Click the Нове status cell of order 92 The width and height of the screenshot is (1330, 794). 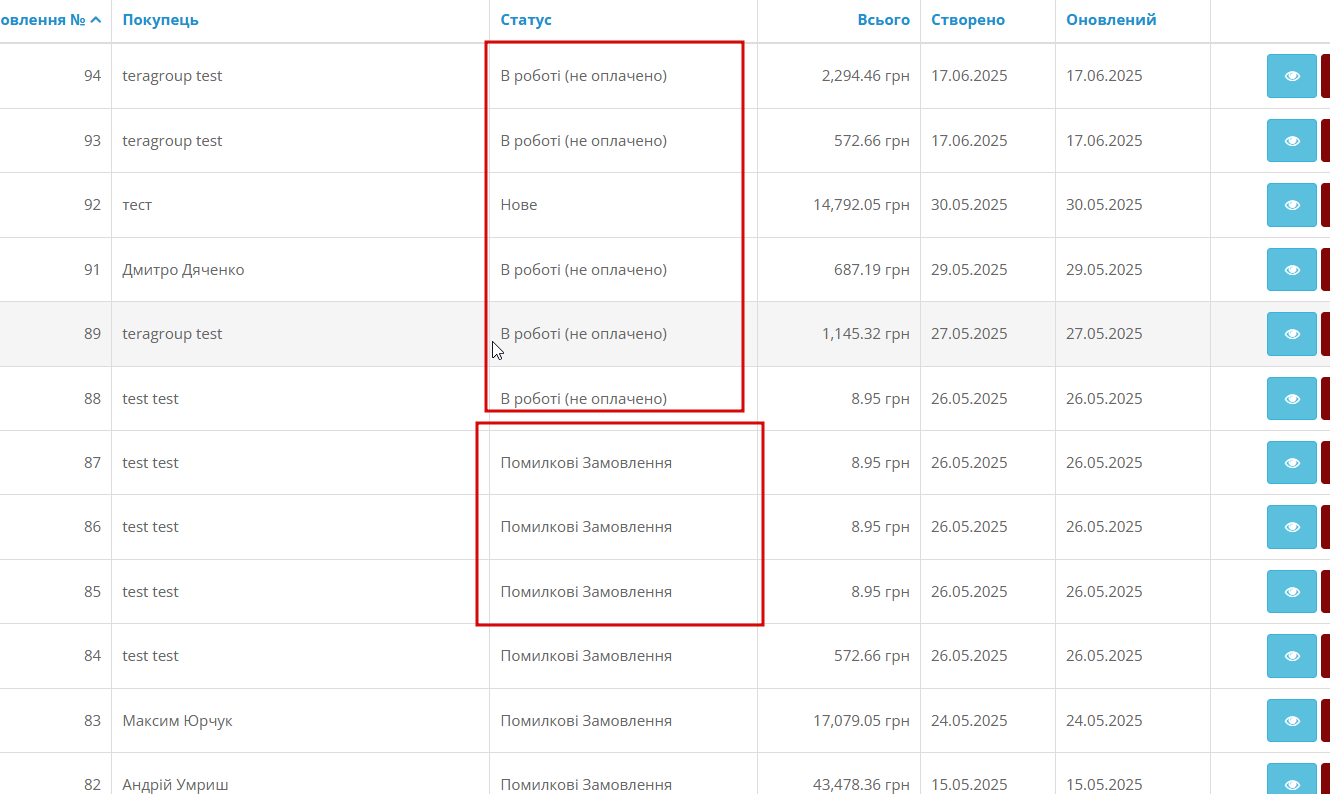pyautogui.click(x=519, y=205)
